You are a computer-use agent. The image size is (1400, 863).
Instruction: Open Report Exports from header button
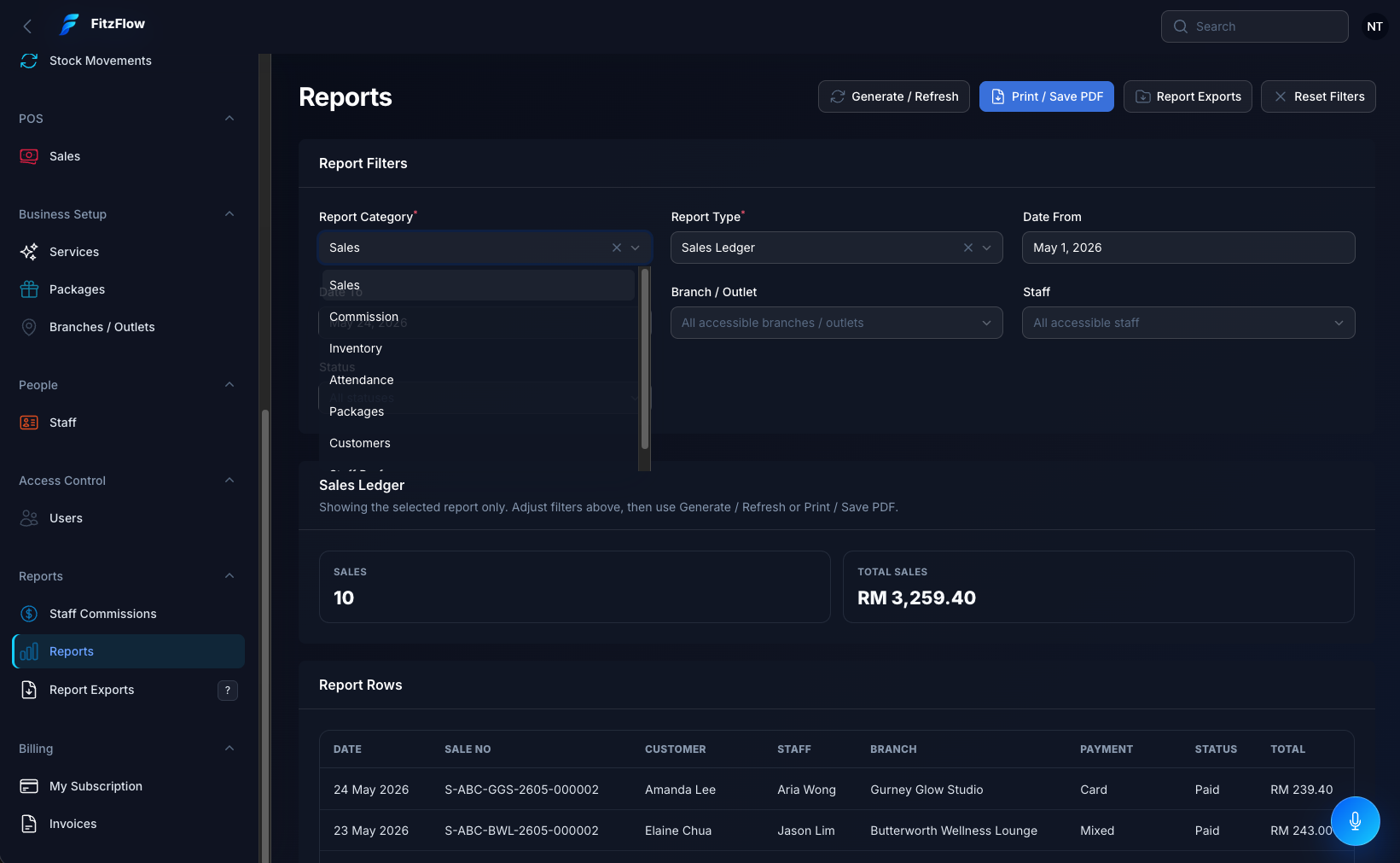1188,96
